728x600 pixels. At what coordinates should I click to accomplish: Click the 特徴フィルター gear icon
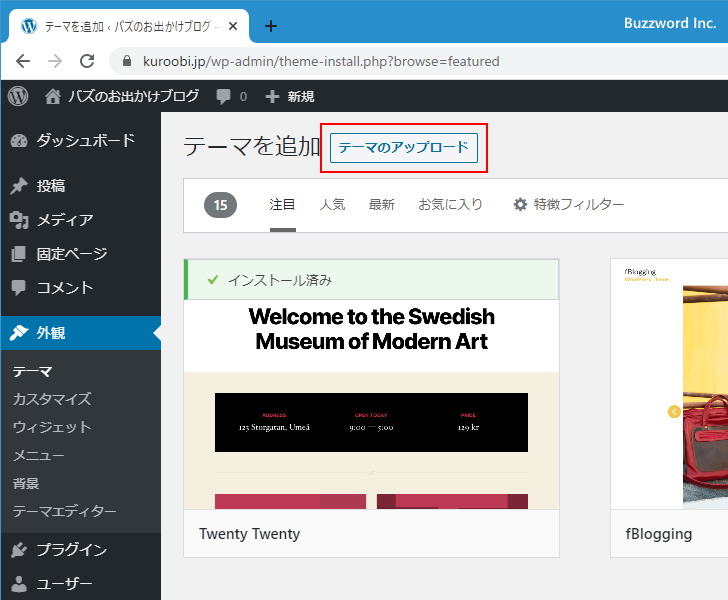coord(520,204)
